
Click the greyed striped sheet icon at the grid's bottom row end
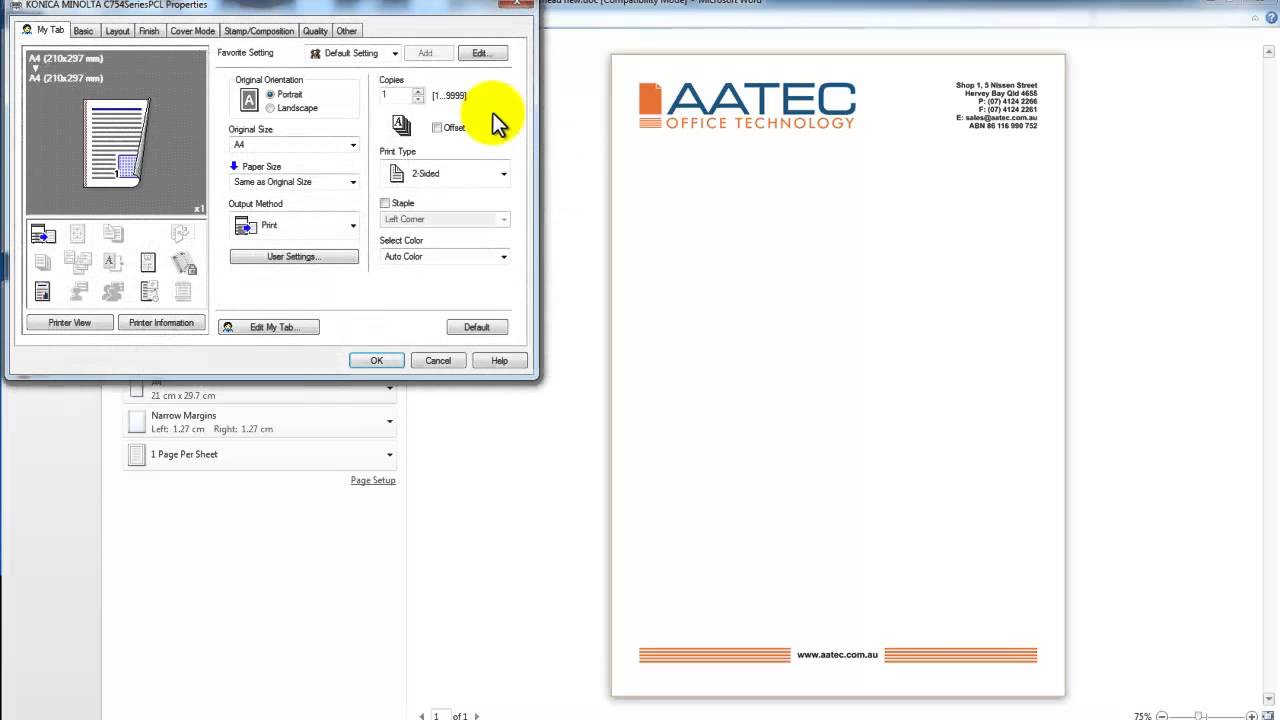click(183, 291)
